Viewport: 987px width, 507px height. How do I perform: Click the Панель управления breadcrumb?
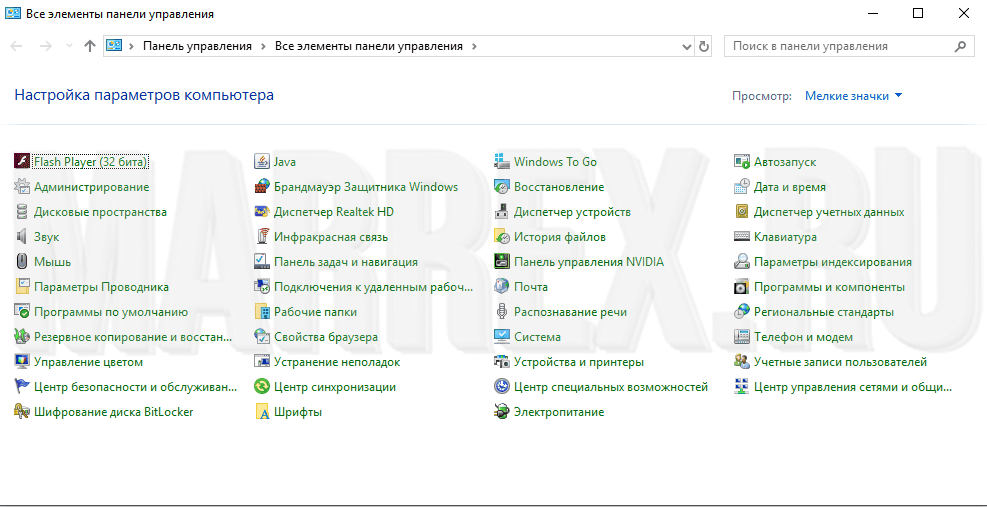(x=197, y=47)
